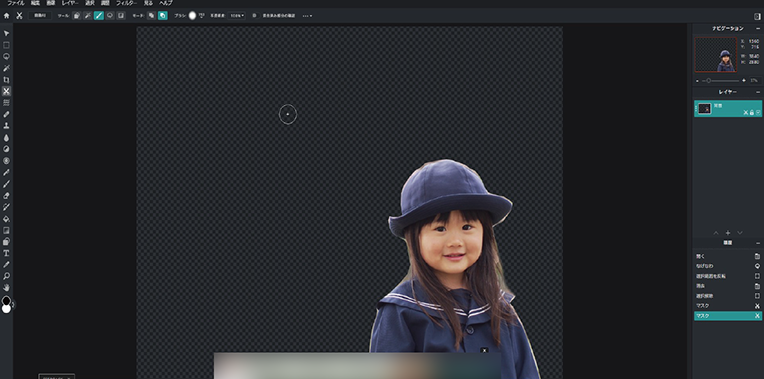Select the Heal tool

click(6, 114)
